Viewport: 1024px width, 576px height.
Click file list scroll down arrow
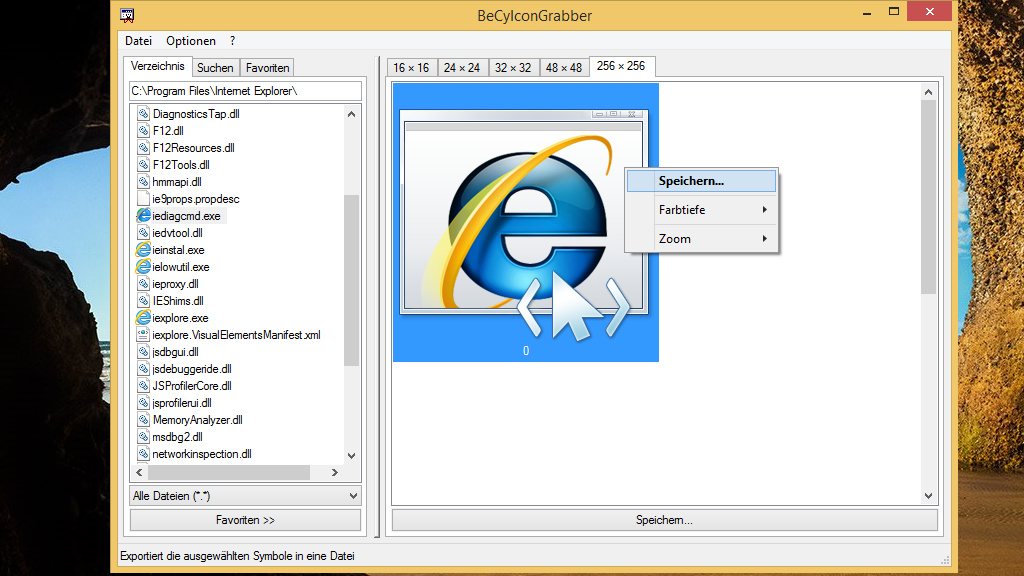(x=351, y=455)
